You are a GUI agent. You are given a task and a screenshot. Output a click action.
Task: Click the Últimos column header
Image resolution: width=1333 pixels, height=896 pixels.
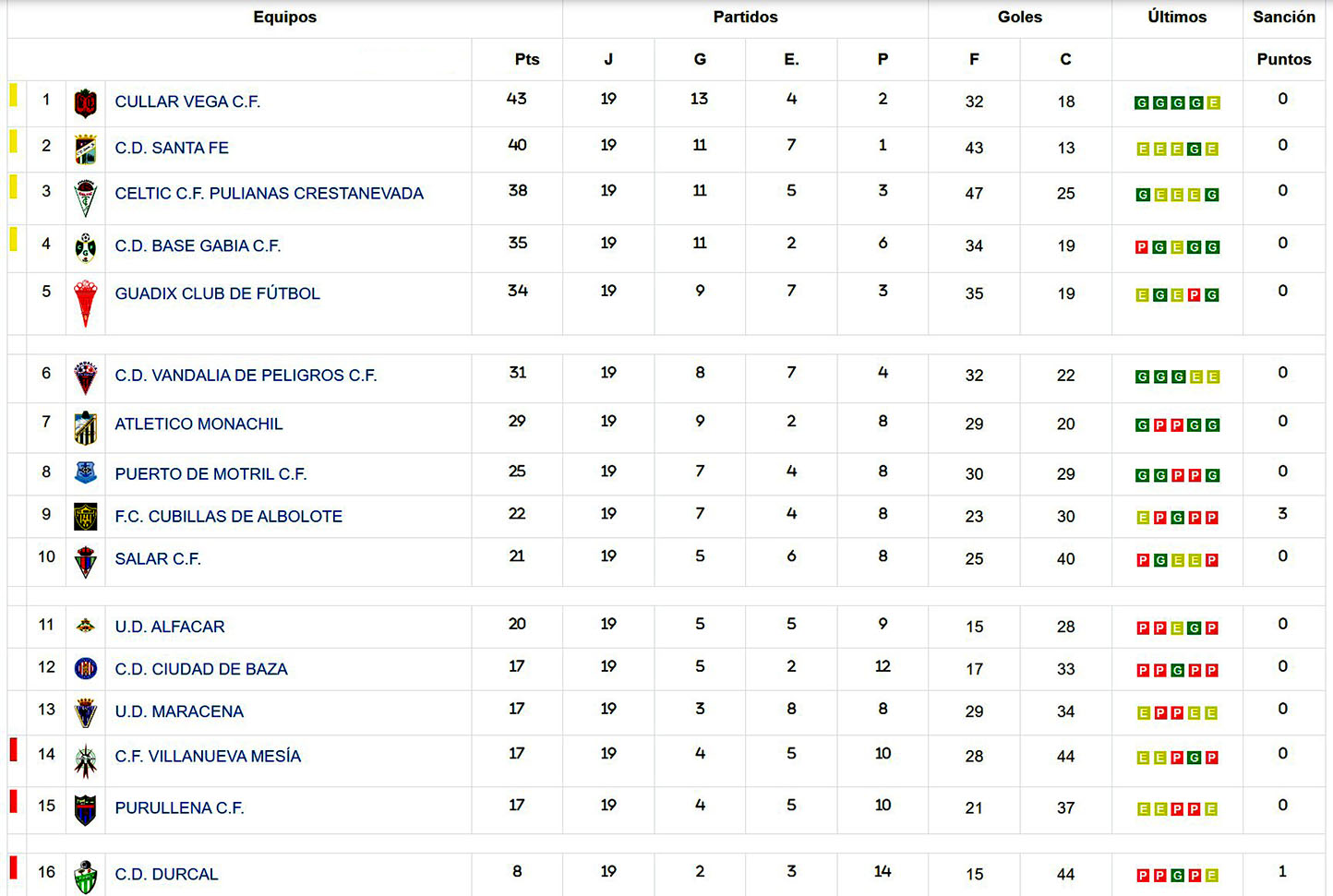pyautogui.click(x=1177, y=17)
